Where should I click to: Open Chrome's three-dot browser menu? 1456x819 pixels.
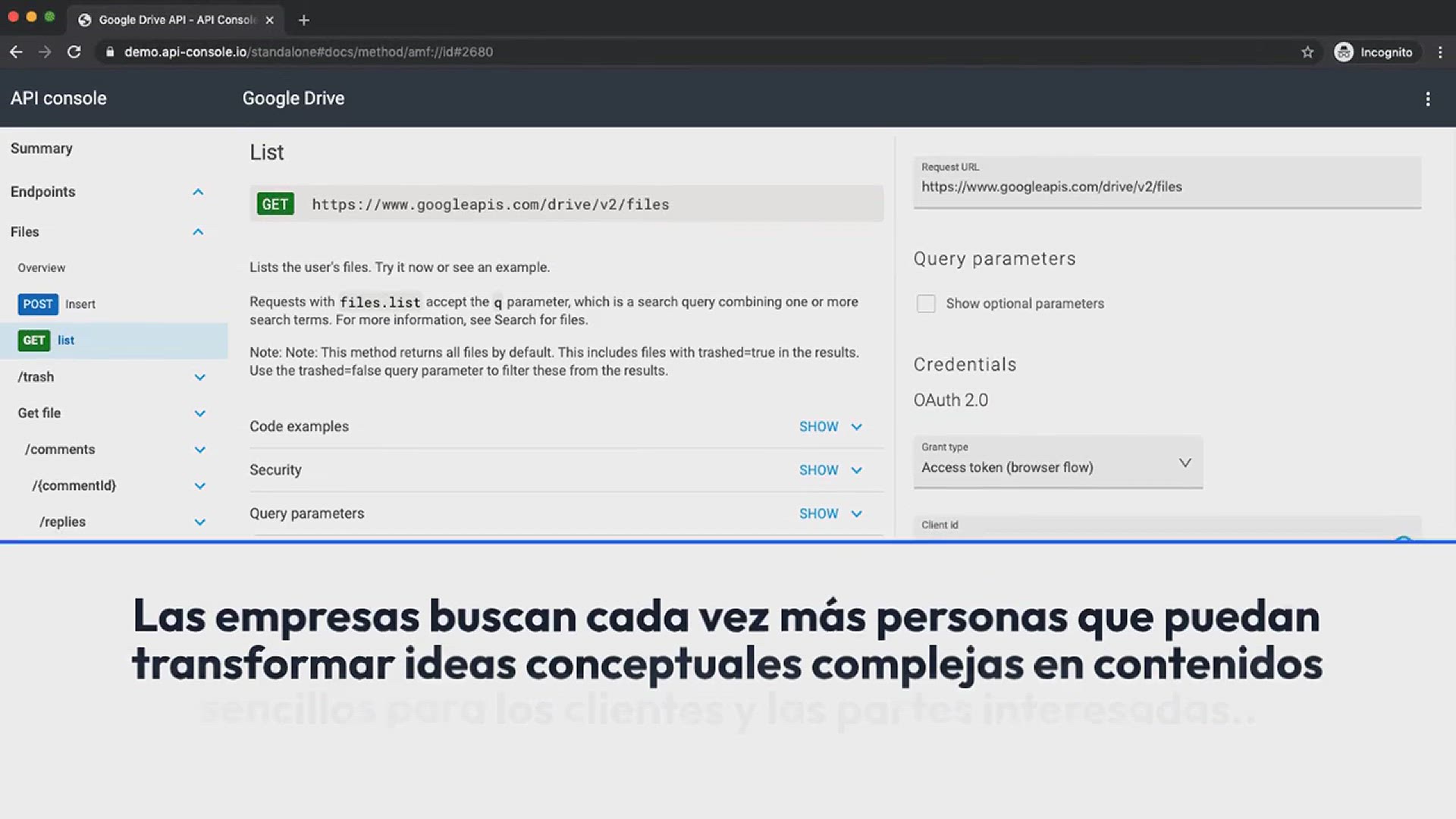1439,52
